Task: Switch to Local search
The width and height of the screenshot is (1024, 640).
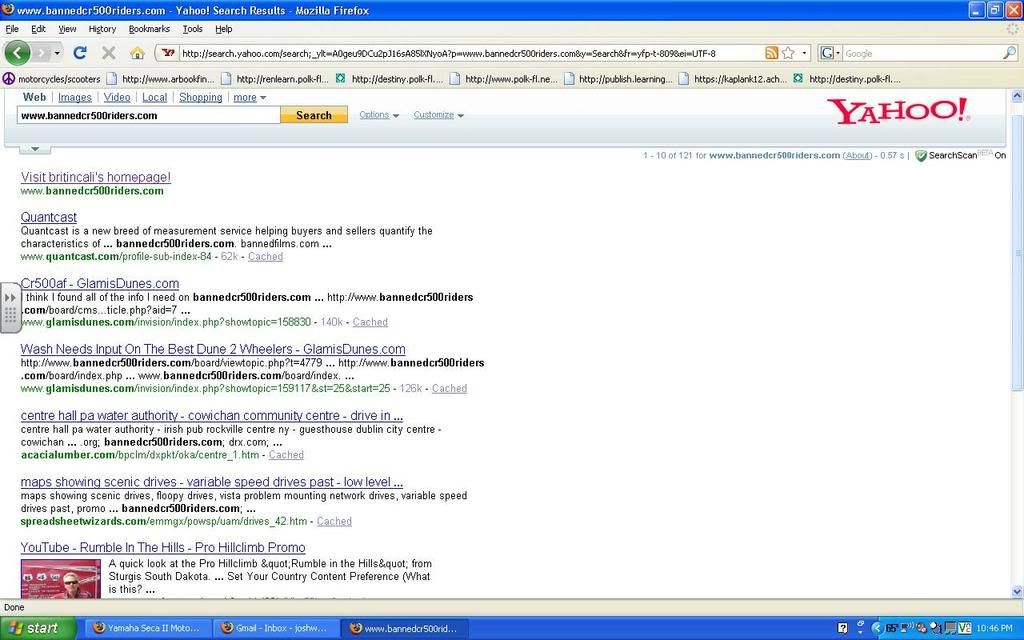Action: click(155, 97)
